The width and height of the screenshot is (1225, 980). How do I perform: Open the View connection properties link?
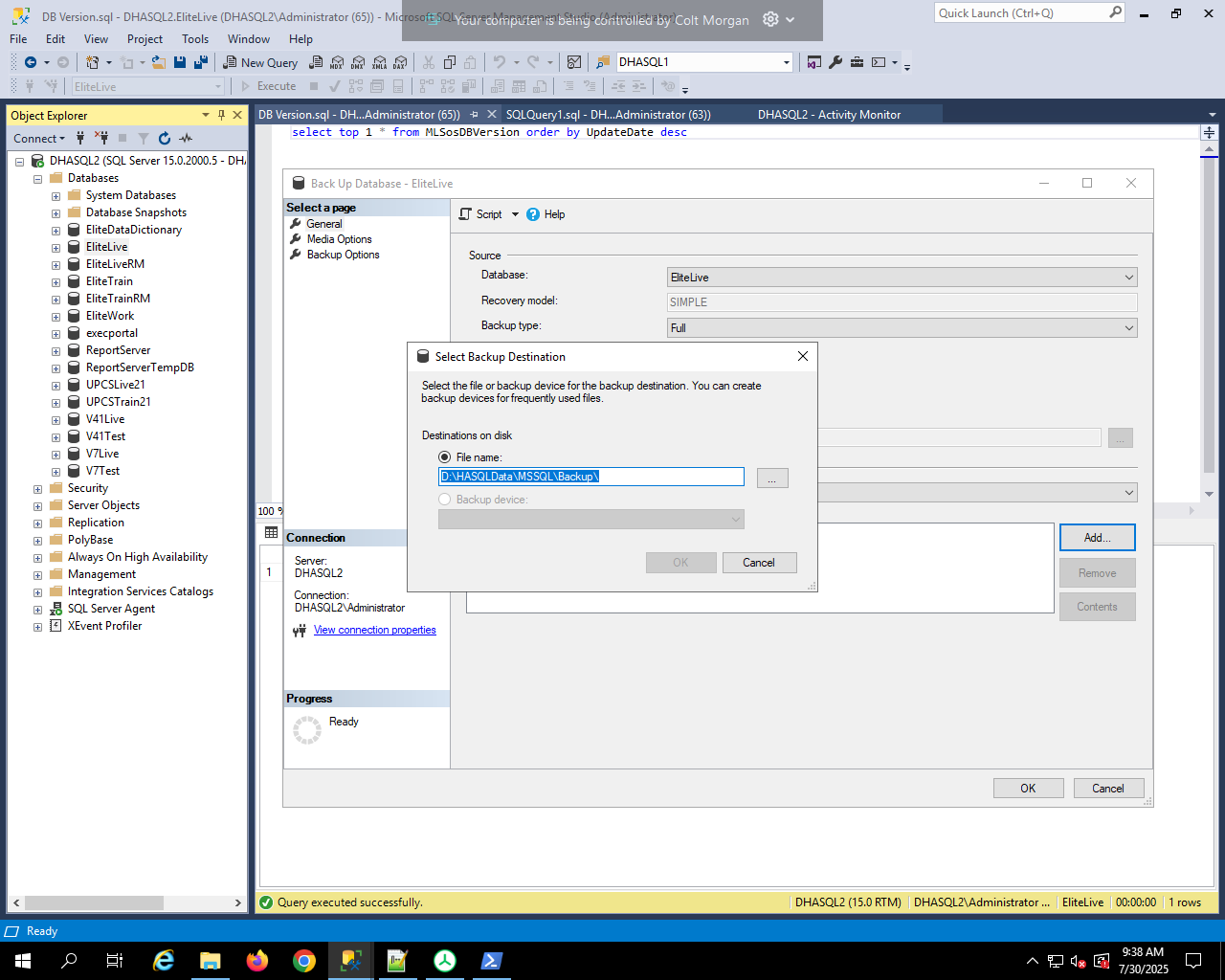click(374, 630)
